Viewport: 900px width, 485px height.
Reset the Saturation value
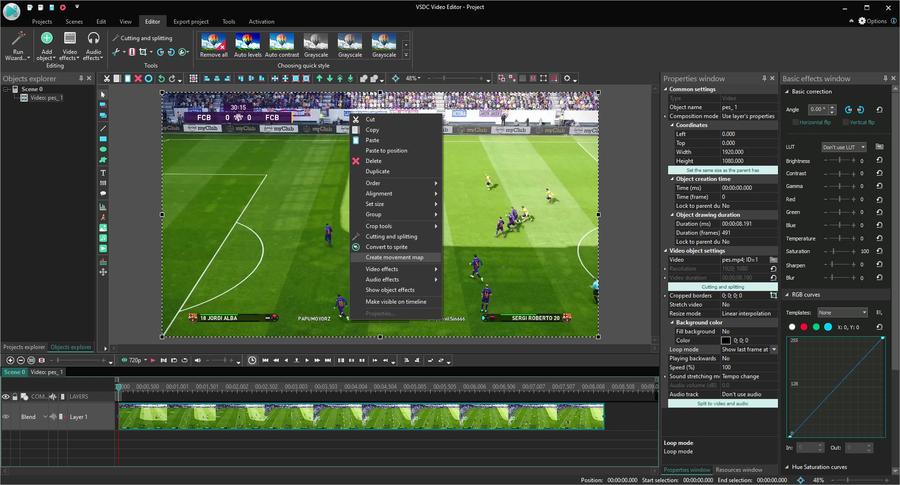point(879,251)
